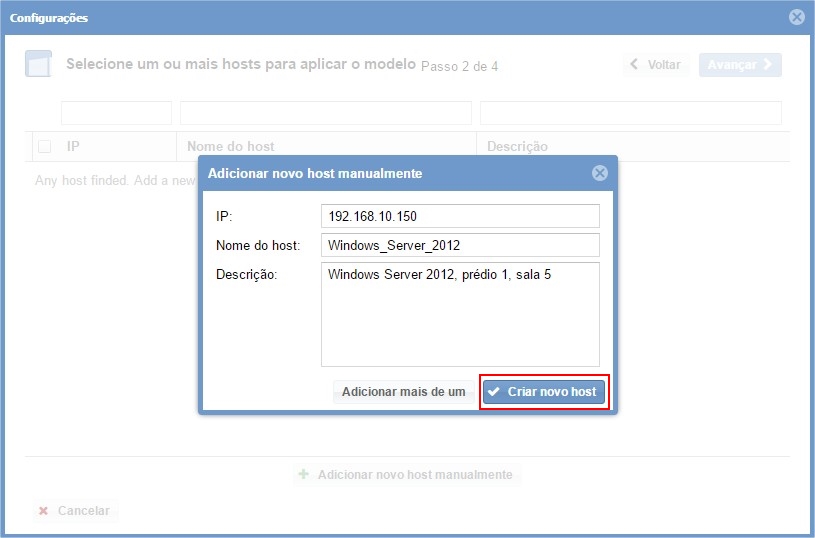The width and height of the screenshot is (815, 538).
Task: Close the Configurações window
Action: click(796, 17)
